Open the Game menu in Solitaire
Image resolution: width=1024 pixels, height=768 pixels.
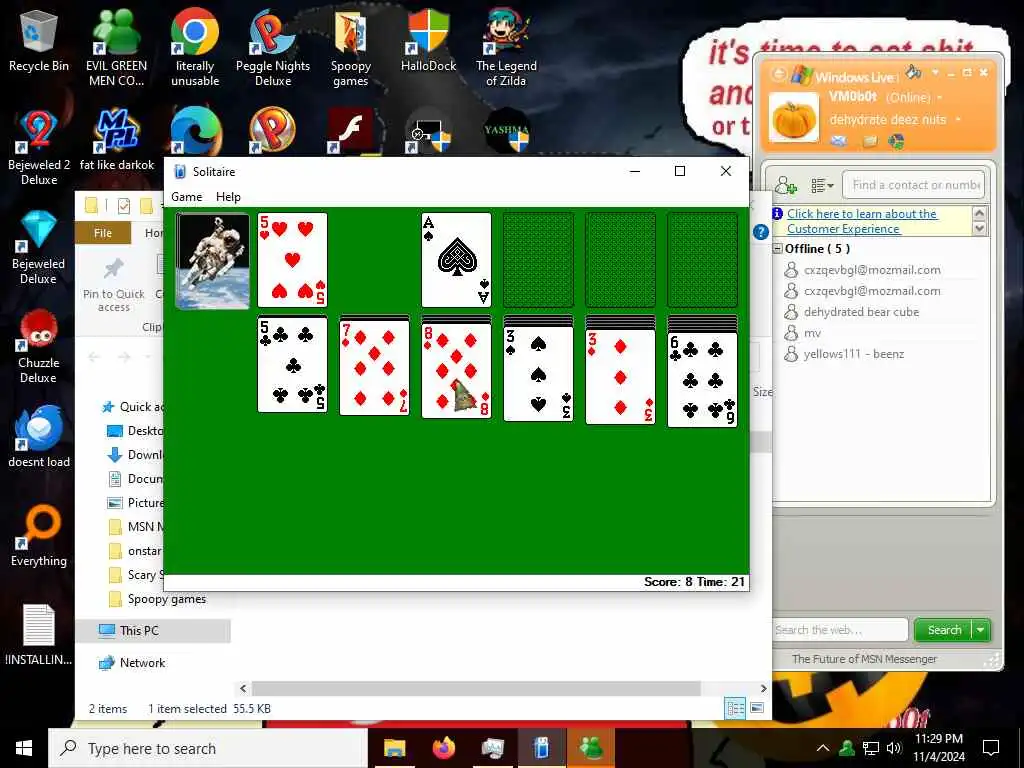tap(186, 197)
